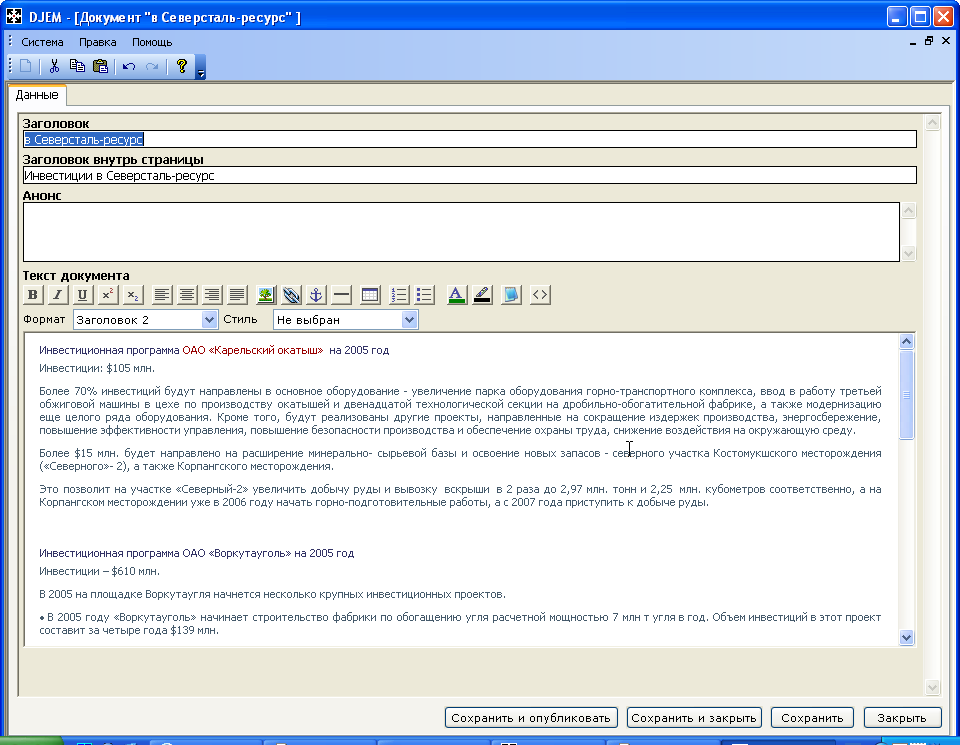Screen dimensions: 960x745
Task: Click the Анонс scrollbar down arrow
Action: [909, 253]
